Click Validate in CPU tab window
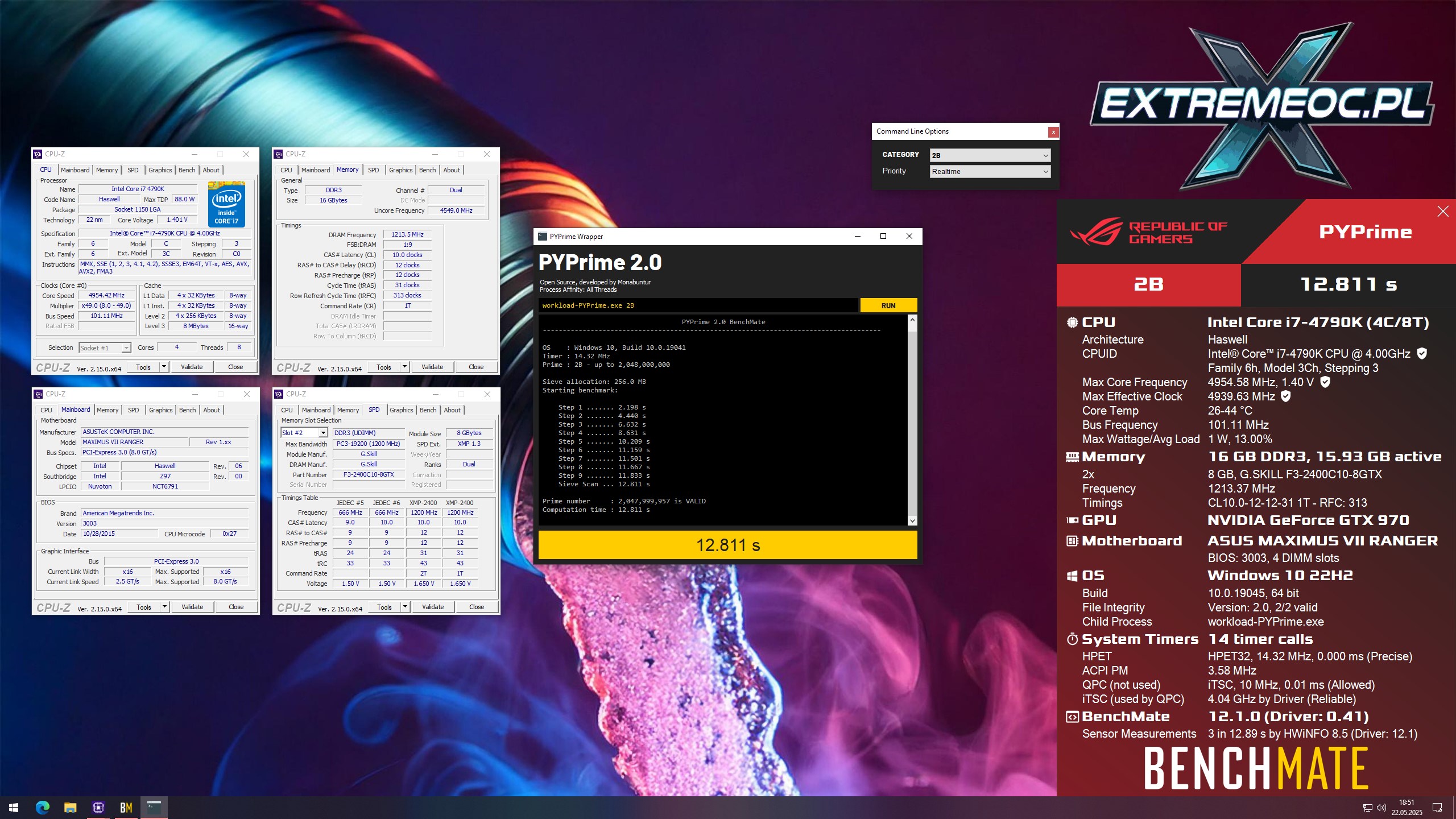 192,367
